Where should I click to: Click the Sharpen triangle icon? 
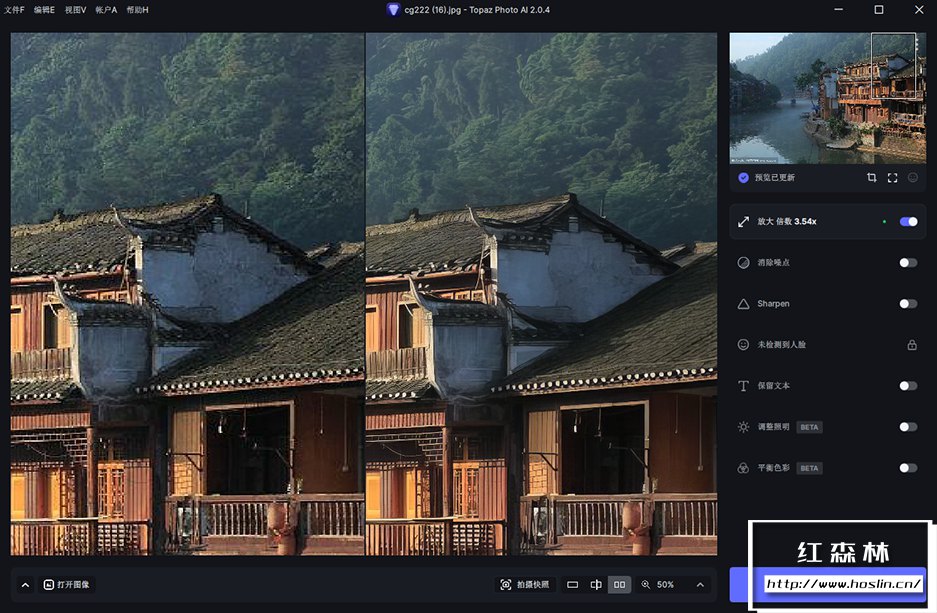743,304
